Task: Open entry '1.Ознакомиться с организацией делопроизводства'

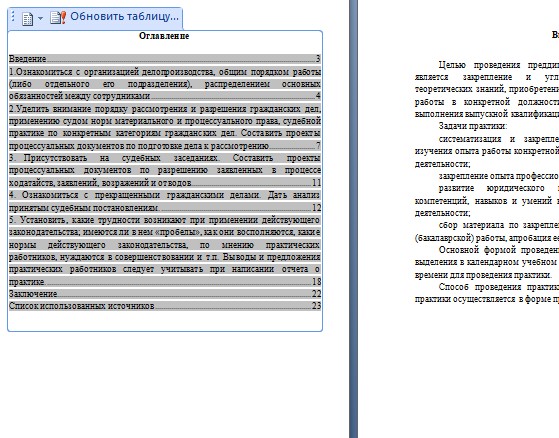Action: pos(165,84)
